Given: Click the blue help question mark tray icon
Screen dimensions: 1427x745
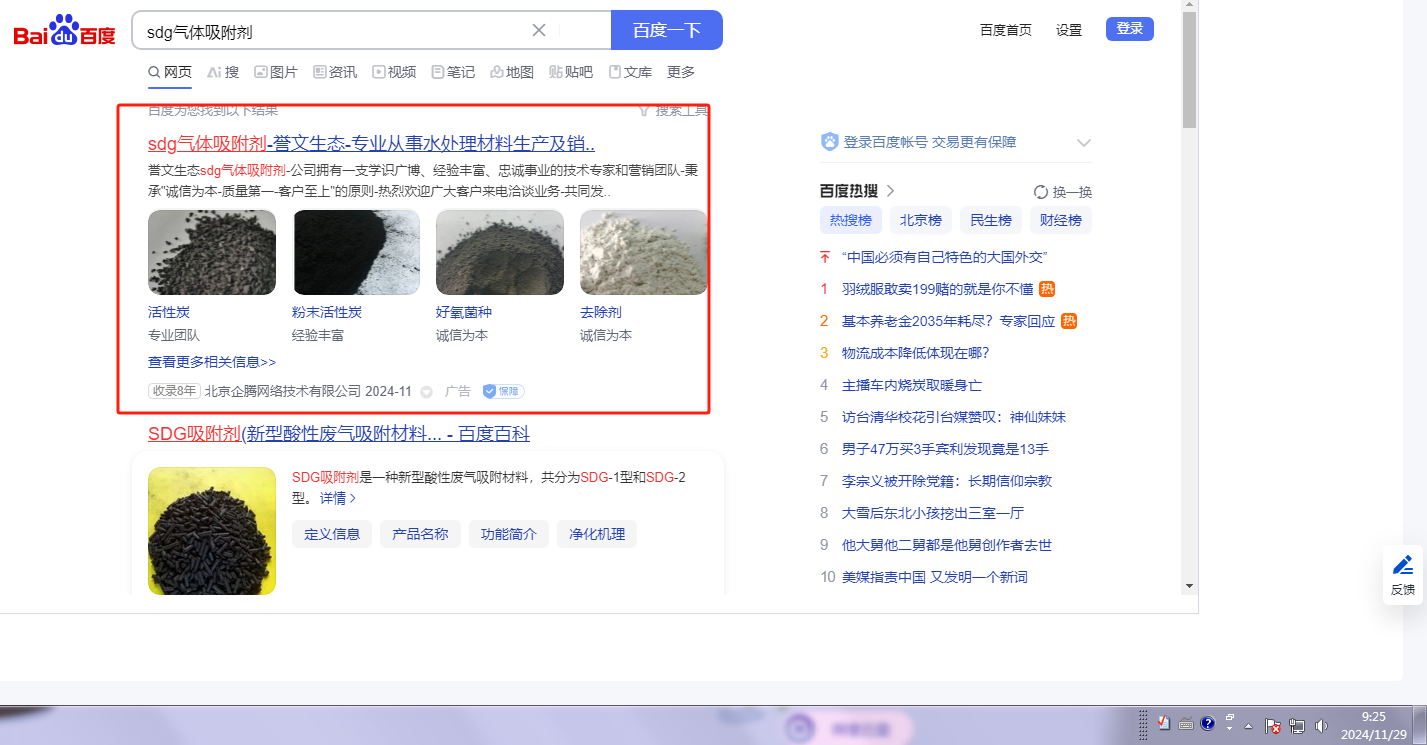Looking at the screenshot, I should (1207, 723).
